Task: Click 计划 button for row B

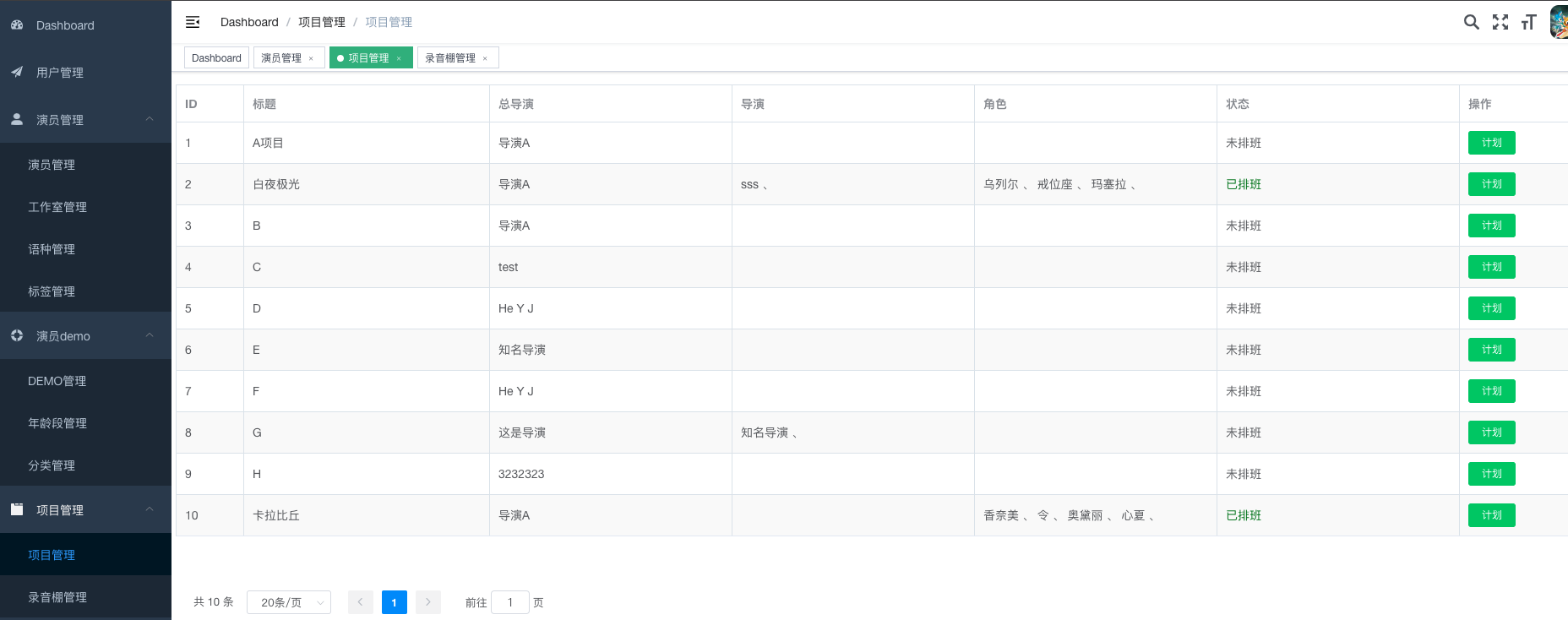Action: [x=1491, y=226]
